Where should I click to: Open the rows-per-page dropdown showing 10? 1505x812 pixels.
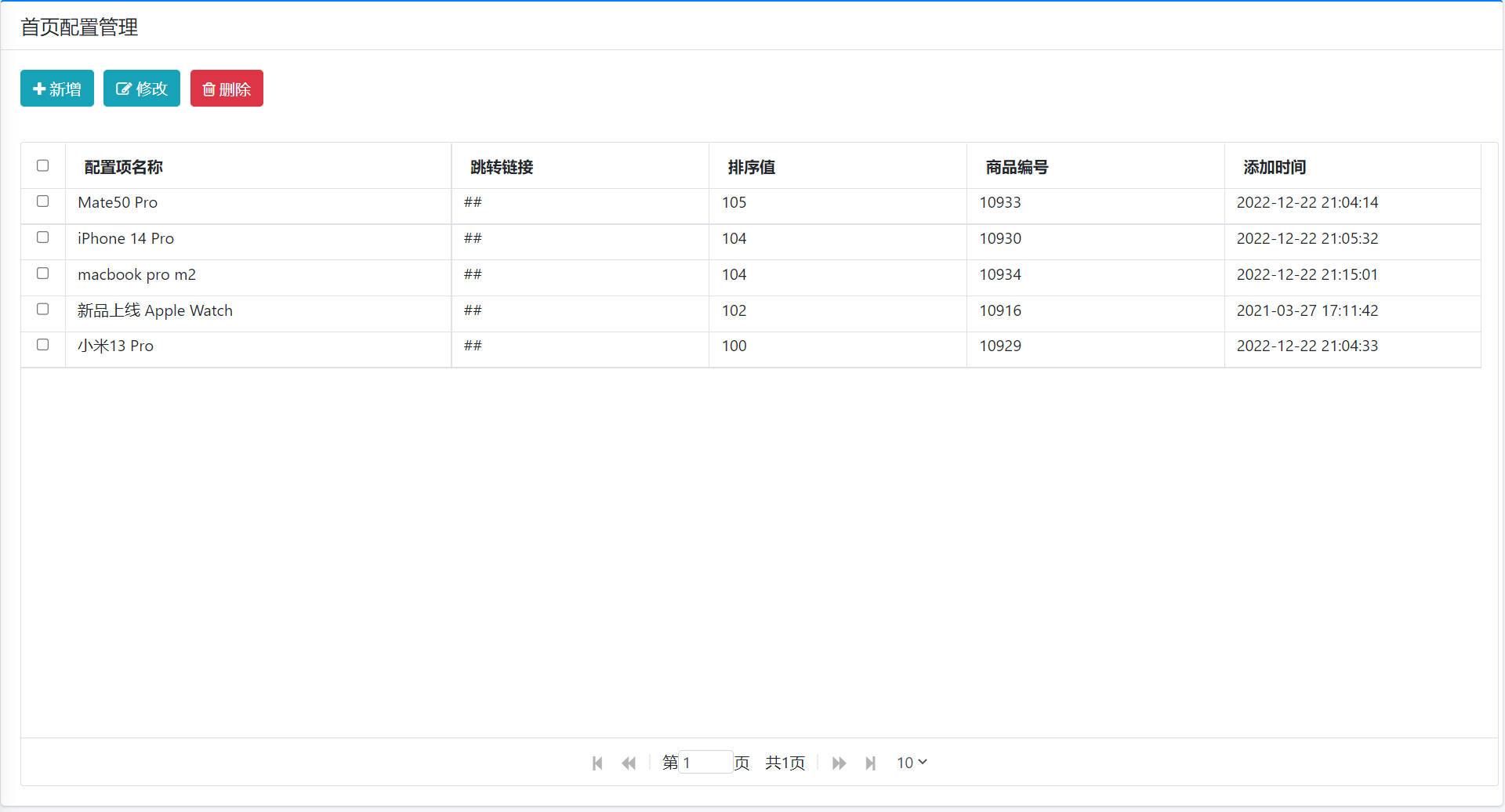pos(912,763)
